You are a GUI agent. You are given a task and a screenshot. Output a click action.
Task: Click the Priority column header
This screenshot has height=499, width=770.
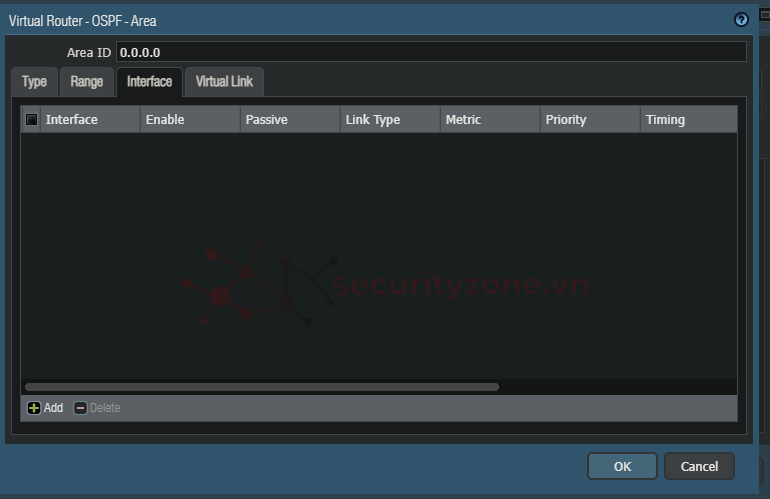coord(590,120)
